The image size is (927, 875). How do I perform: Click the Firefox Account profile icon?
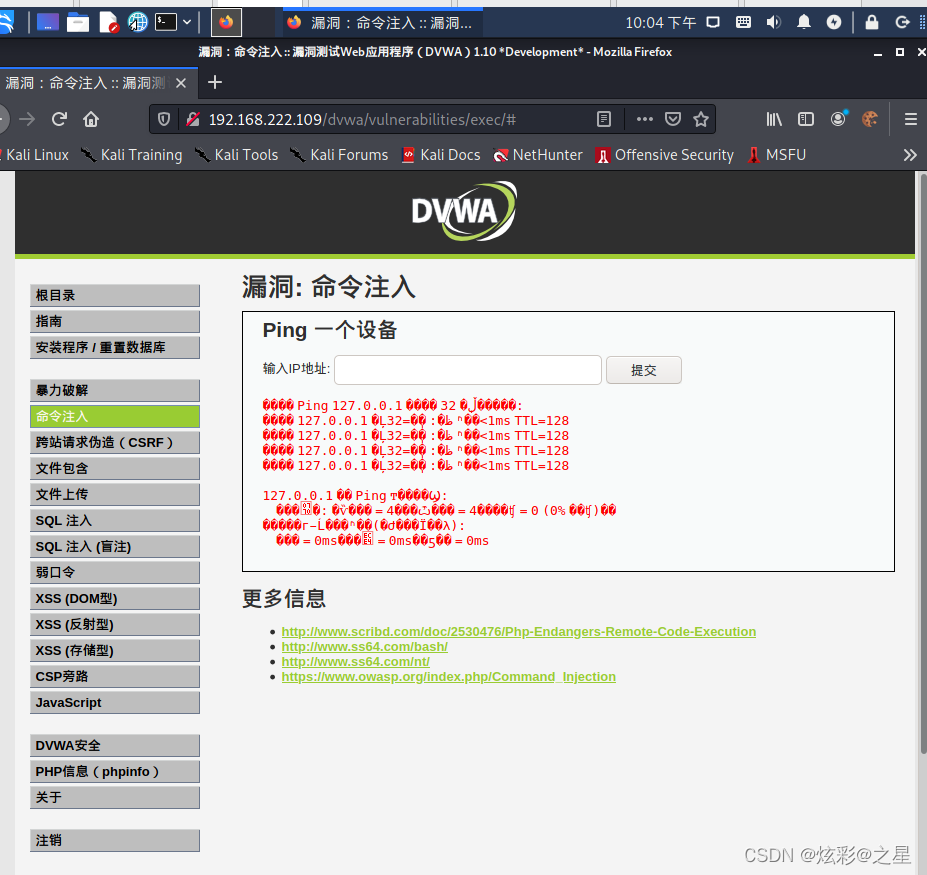[838, 118]
